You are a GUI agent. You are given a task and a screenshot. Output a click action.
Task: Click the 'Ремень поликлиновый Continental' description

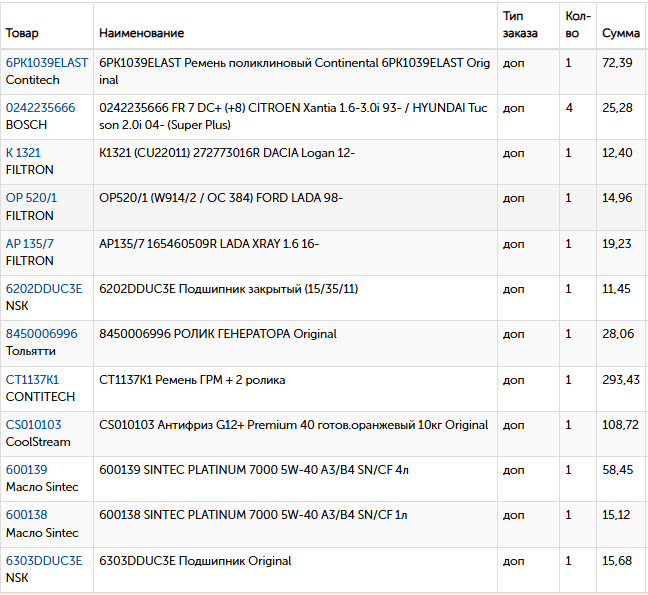click(x=294, y=71)
